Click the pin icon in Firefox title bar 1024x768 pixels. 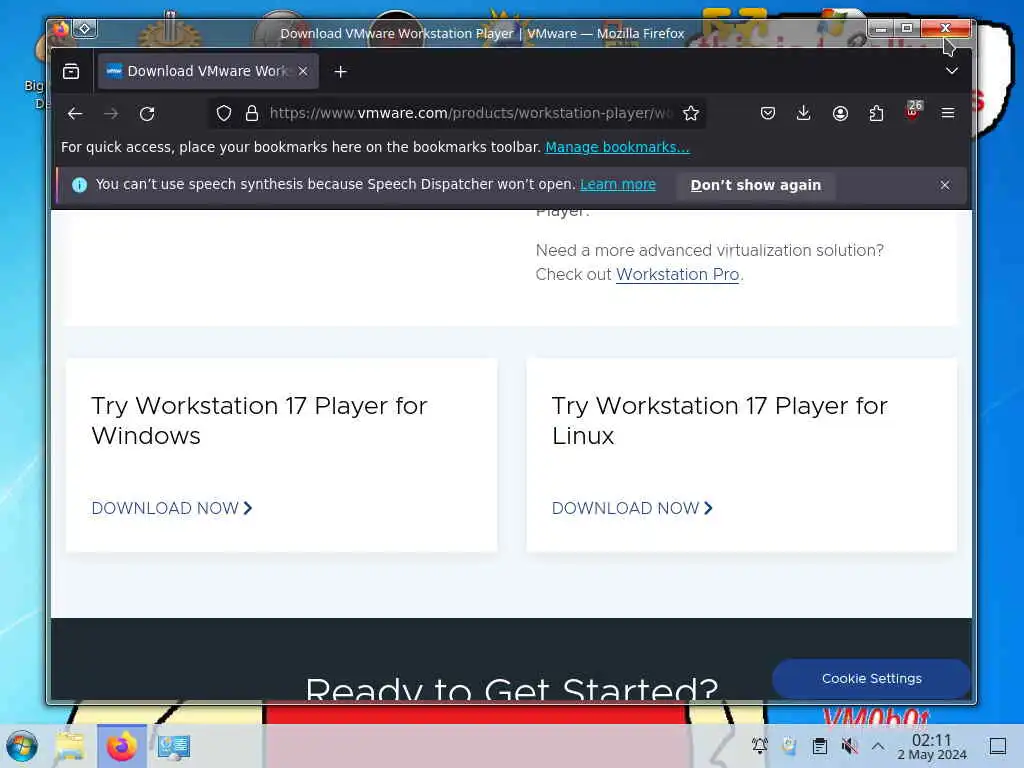point(84,29)
